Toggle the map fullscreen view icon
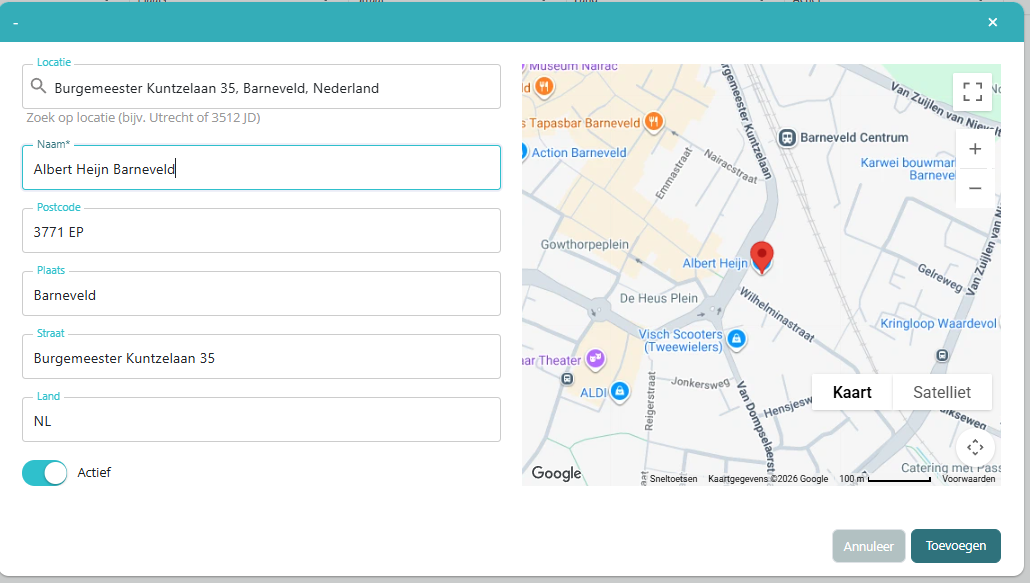The height and width of the screenshot is (583, 1030). (972, 92)
